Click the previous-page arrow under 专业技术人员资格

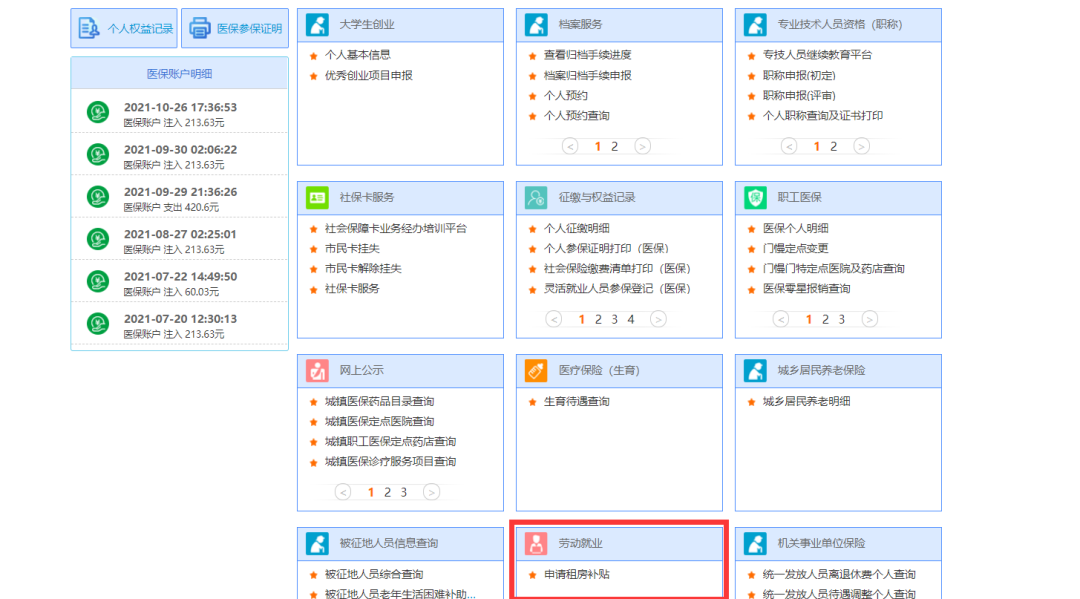789,145
